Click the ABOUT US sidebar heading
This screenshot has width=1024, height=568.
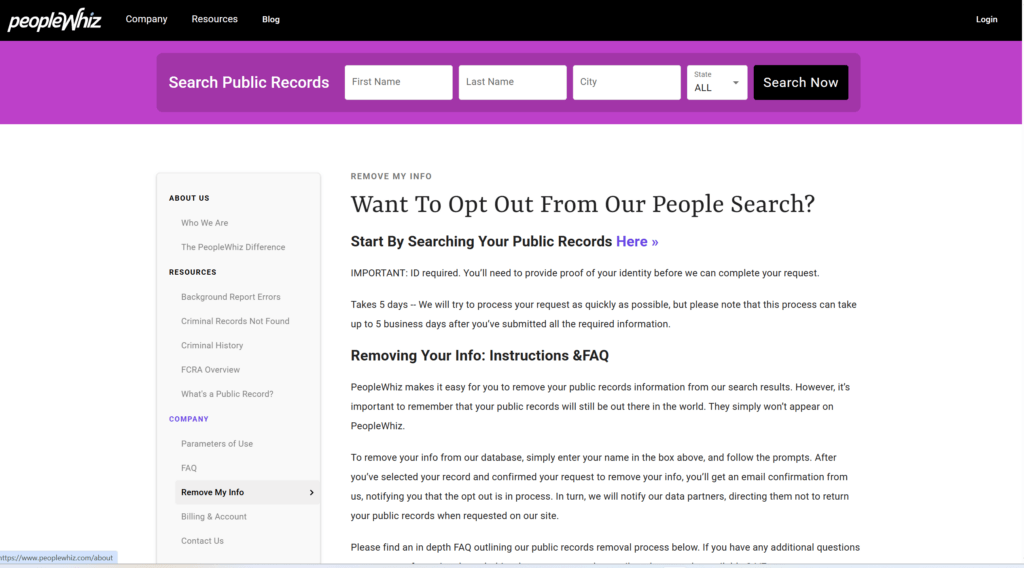click(189, 198)
